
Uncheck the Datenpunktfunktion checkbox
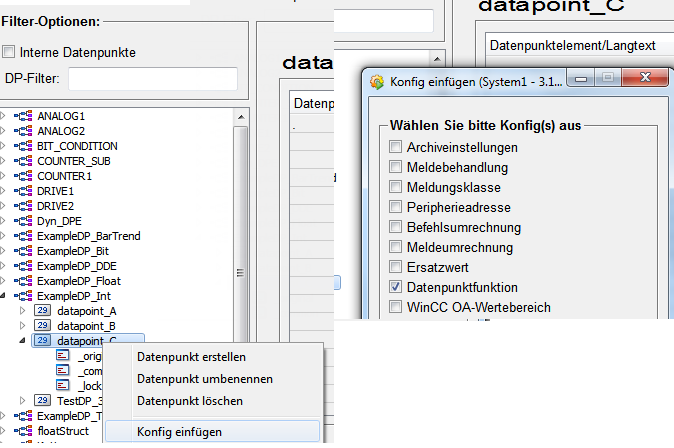pyautogui.click(x=396, y=287)
